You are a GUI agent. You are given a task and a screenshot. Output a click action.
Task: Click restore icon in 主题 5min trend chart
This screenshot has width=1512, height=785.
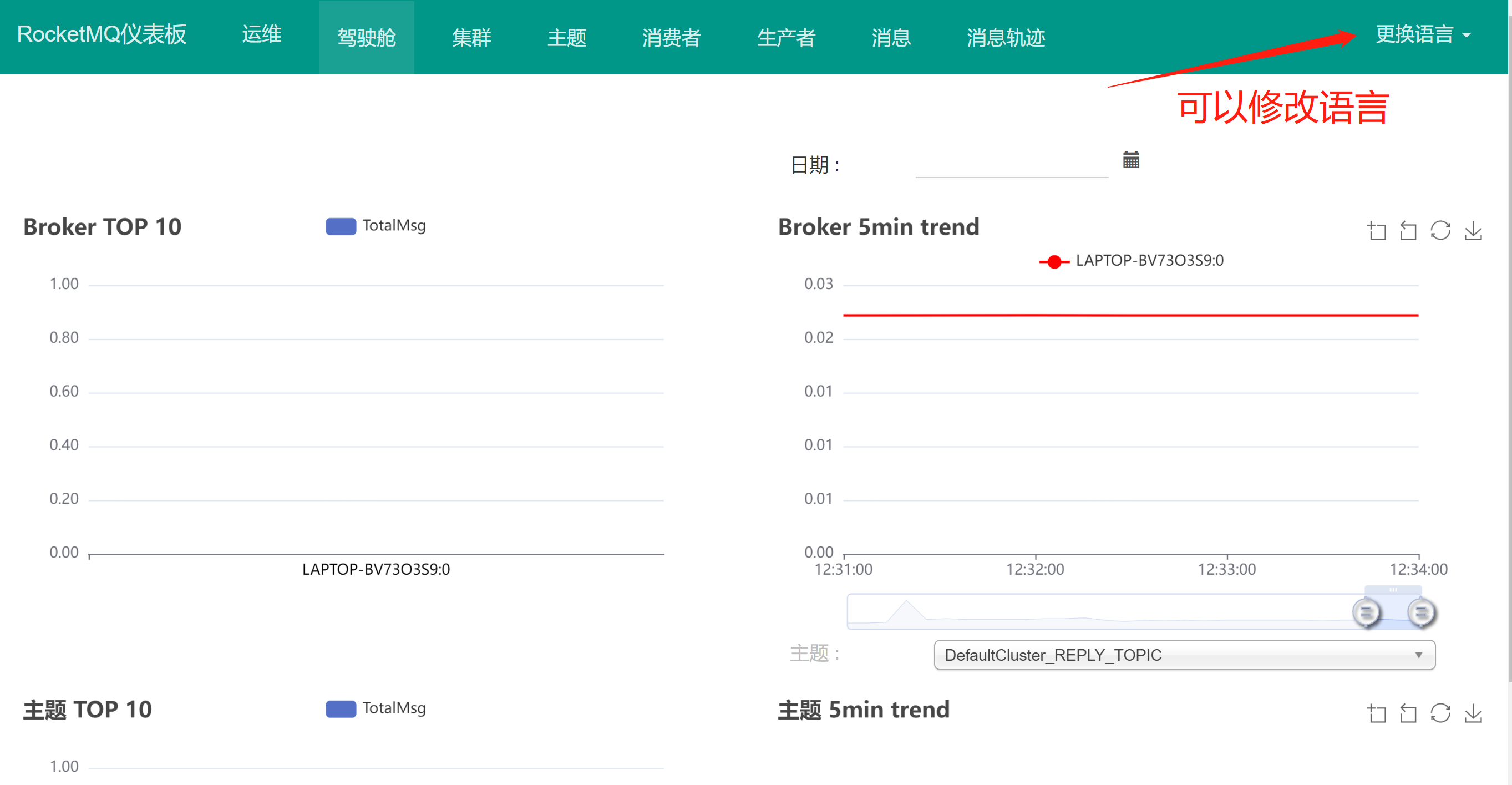click(x=1440, y=713)
